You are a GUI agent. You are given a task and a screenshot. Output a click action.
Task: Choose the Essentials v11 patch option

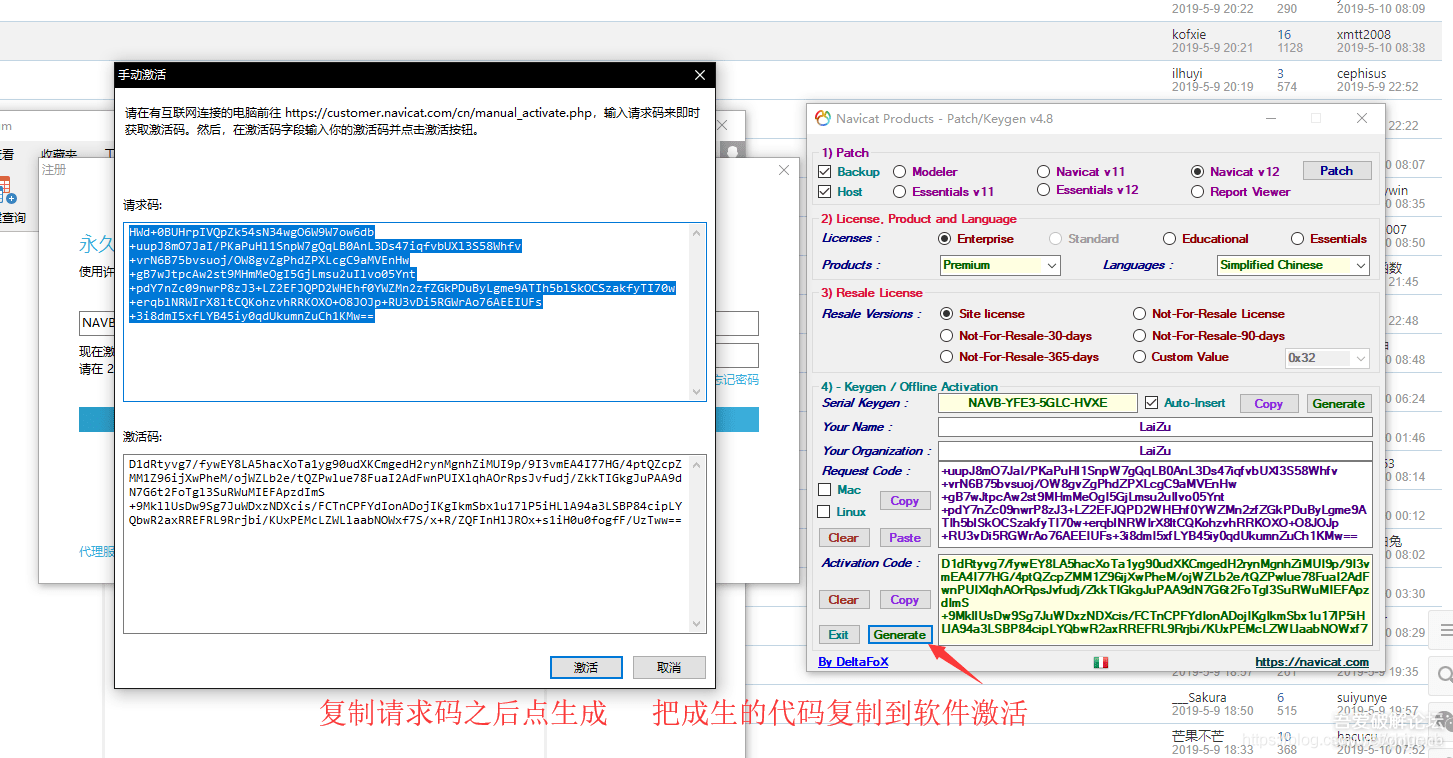point(900,192)
